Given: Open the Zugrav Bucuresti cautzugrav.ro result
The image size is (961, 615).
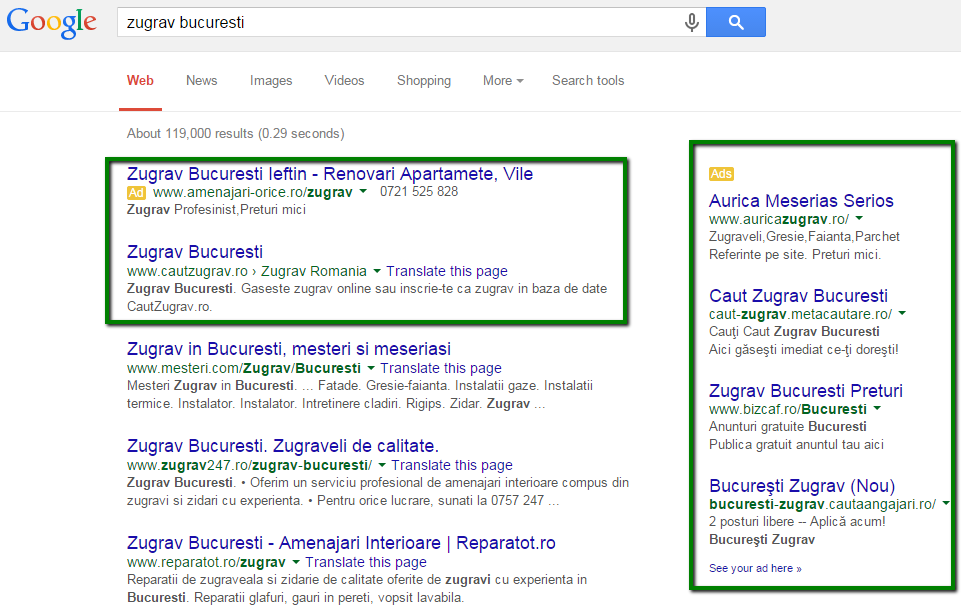Looking at the screenshot, I should 195,252.
